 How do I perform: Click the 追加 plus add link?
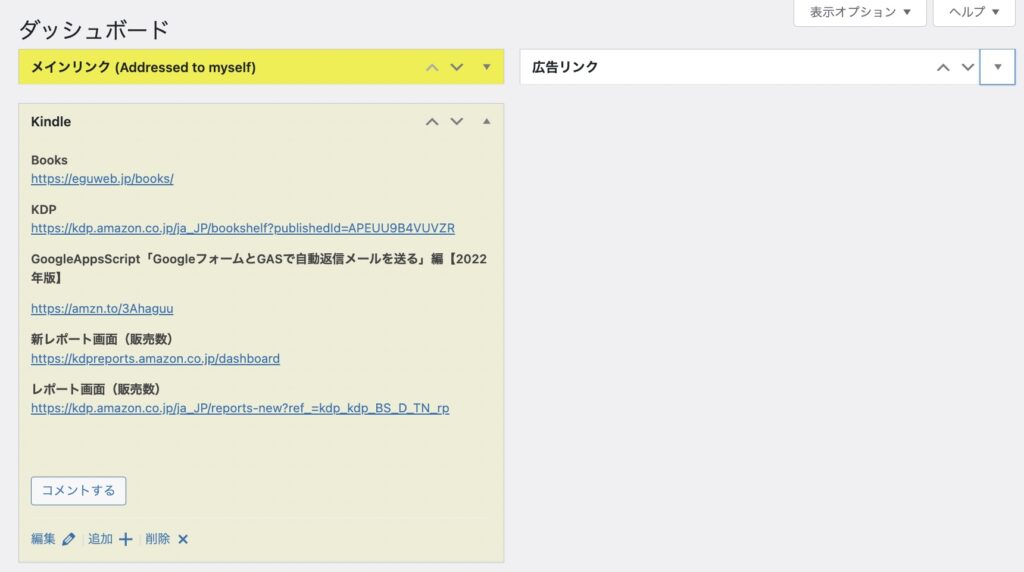click(x=110, y=539)
